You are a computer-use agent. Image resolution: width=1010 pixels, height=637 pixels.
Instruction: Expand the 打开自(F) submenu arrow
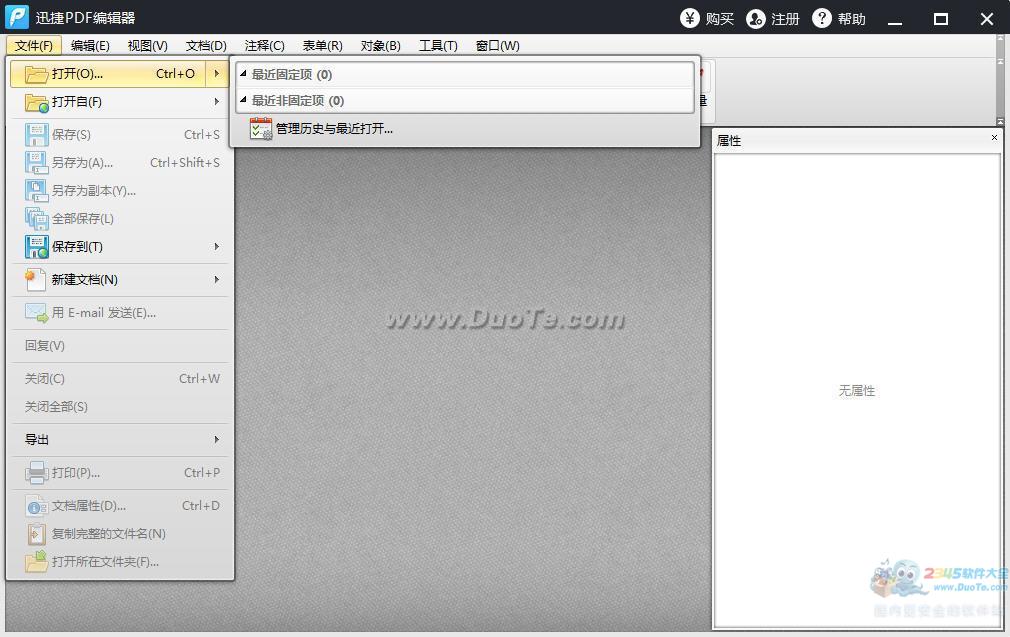point(217,102)
